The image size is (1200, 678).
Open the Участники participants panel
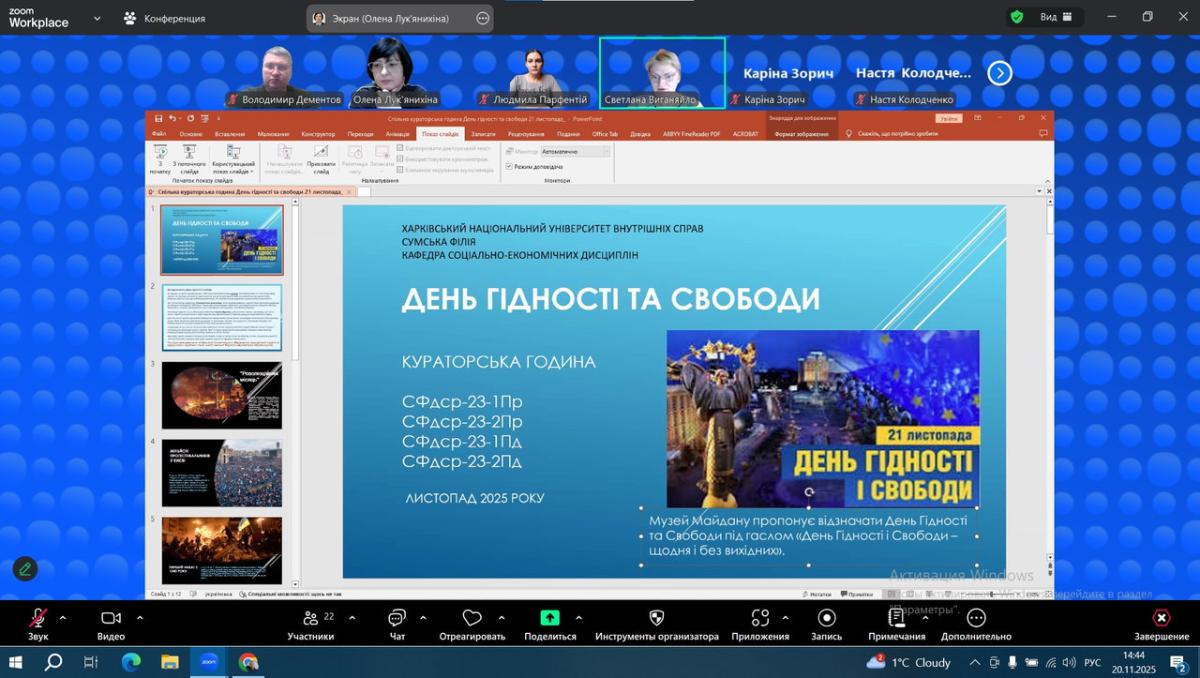(310, 618)
